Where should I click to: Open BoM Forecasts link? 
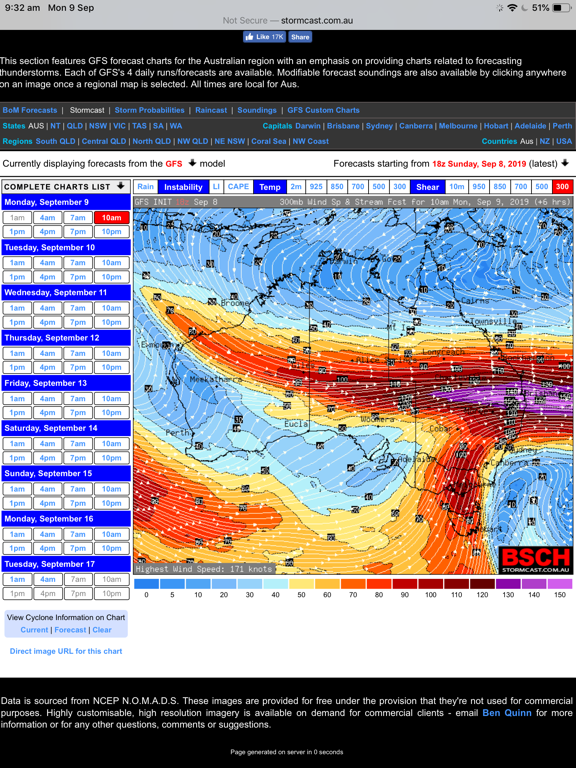click(x=30, y=110)
